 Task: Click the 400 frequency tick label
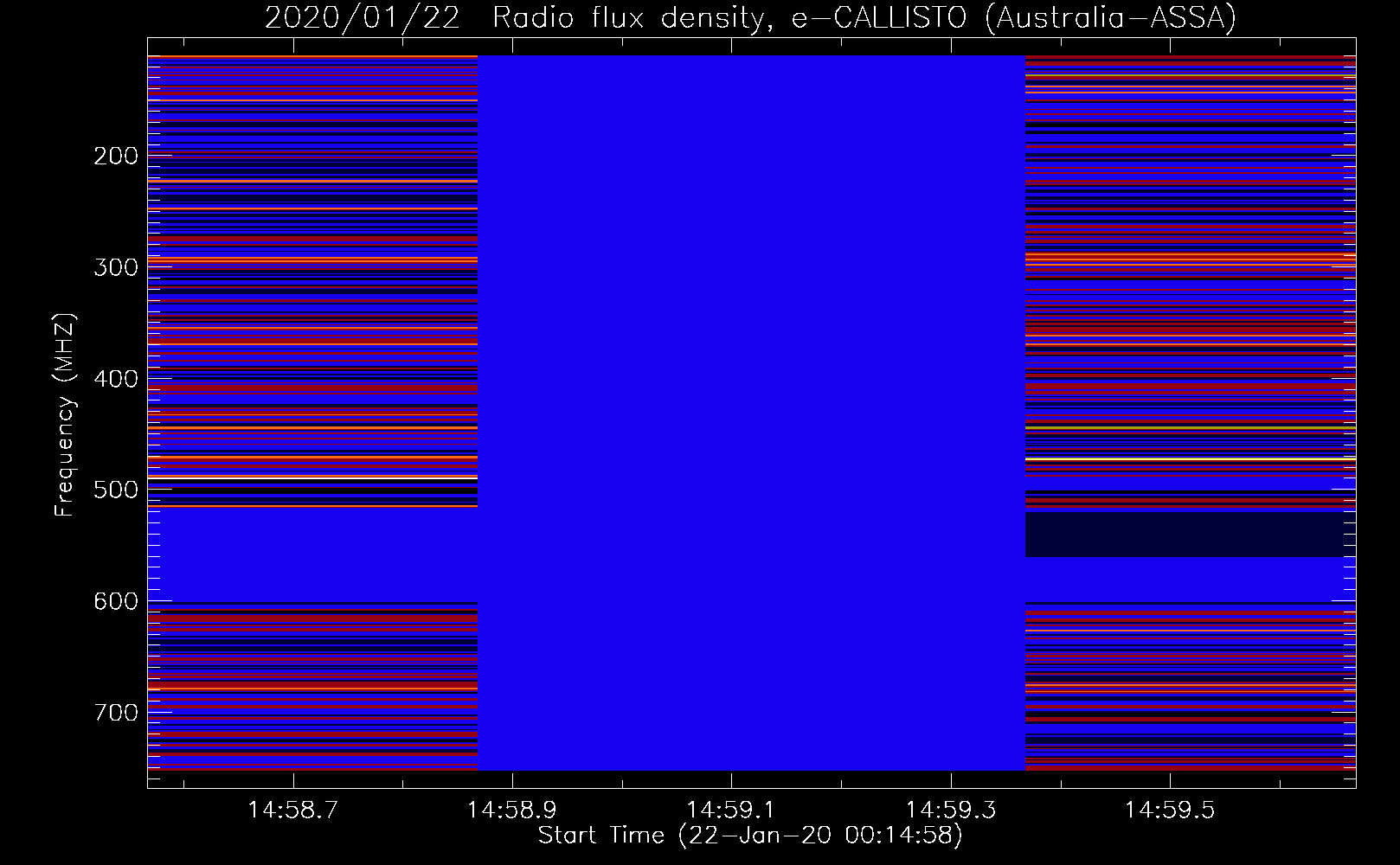(116, 379)
